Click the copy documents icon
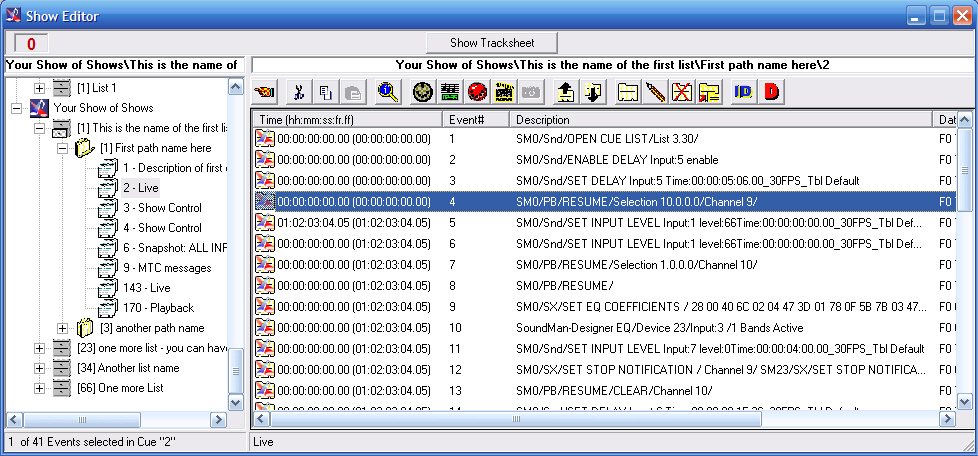The width and height of the screenshot is (978, 456). 326,92
